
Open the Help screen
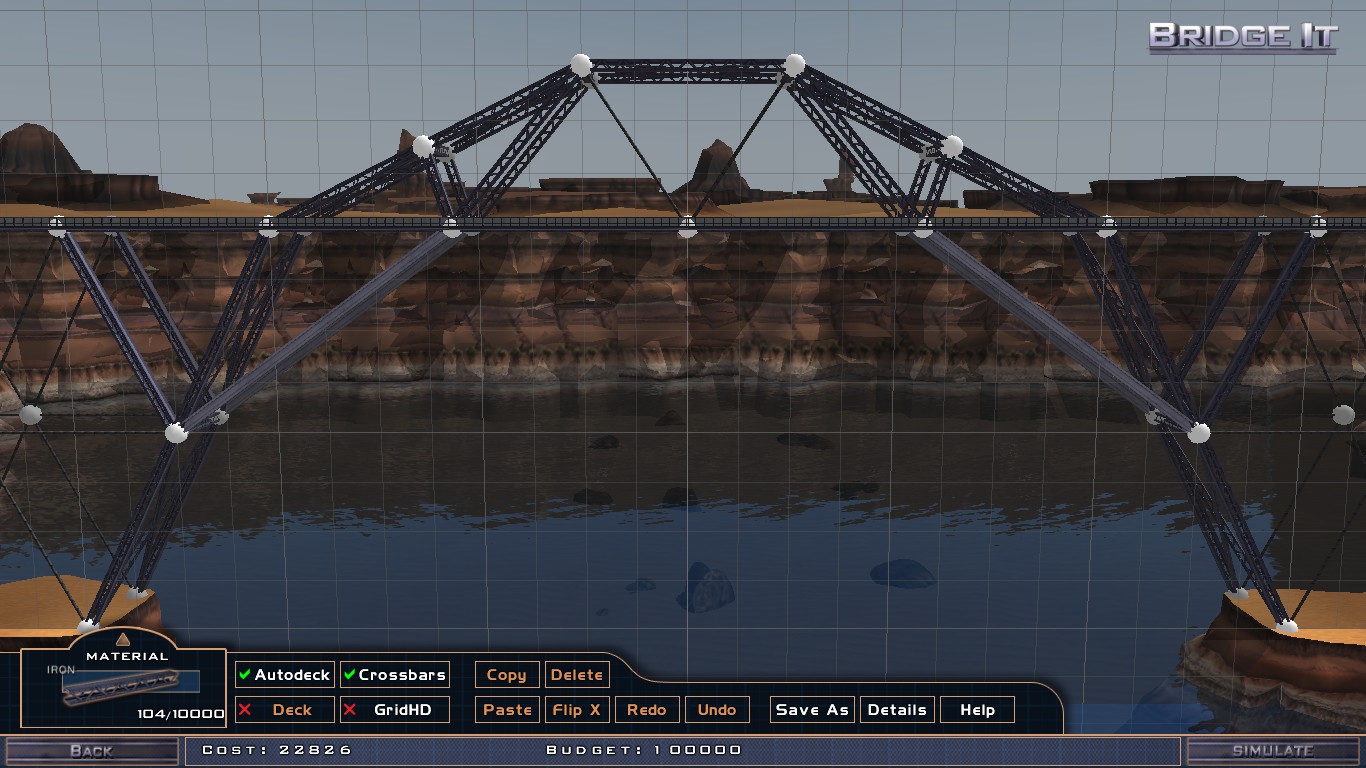977,710
